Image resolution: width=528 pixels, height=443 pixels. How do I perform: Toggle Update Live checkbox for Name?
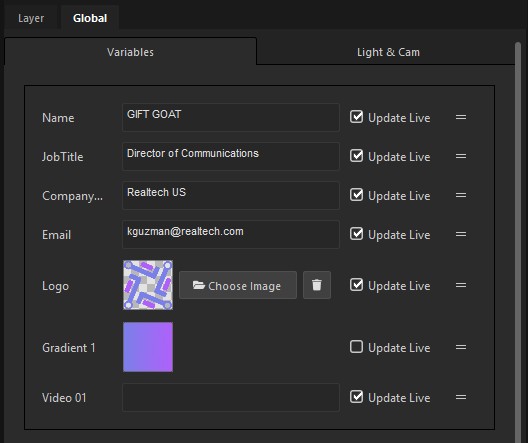coord(356,117)
